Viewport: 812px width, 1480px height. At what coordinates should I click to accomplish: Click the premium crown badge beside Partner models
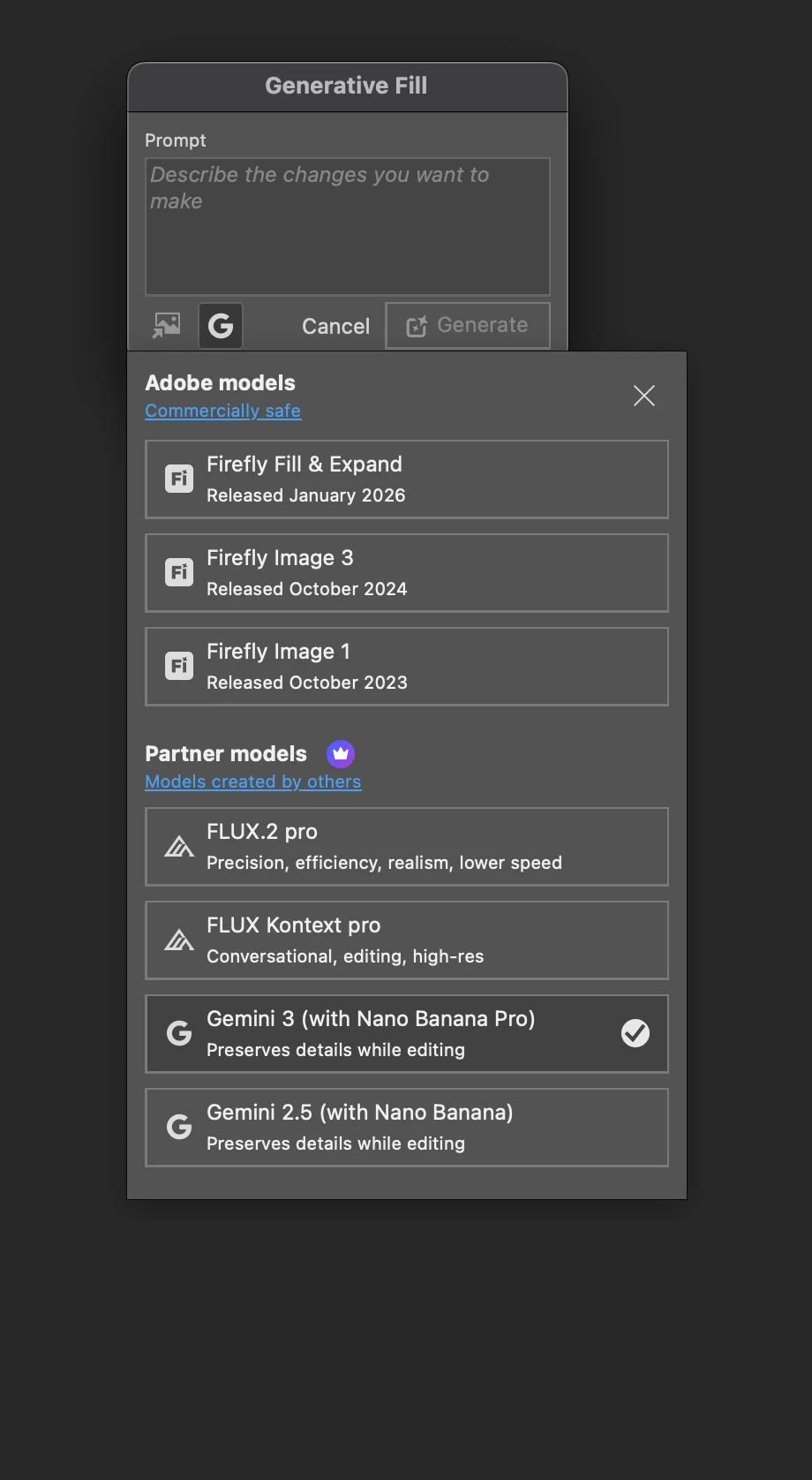pyautogui.click(x=341, y=754)
